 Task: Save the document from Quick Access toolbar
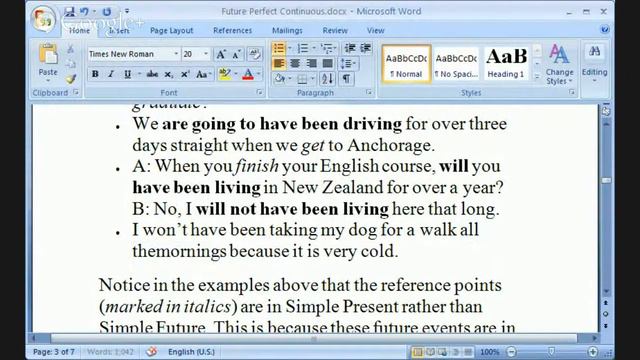coord(69,11)
